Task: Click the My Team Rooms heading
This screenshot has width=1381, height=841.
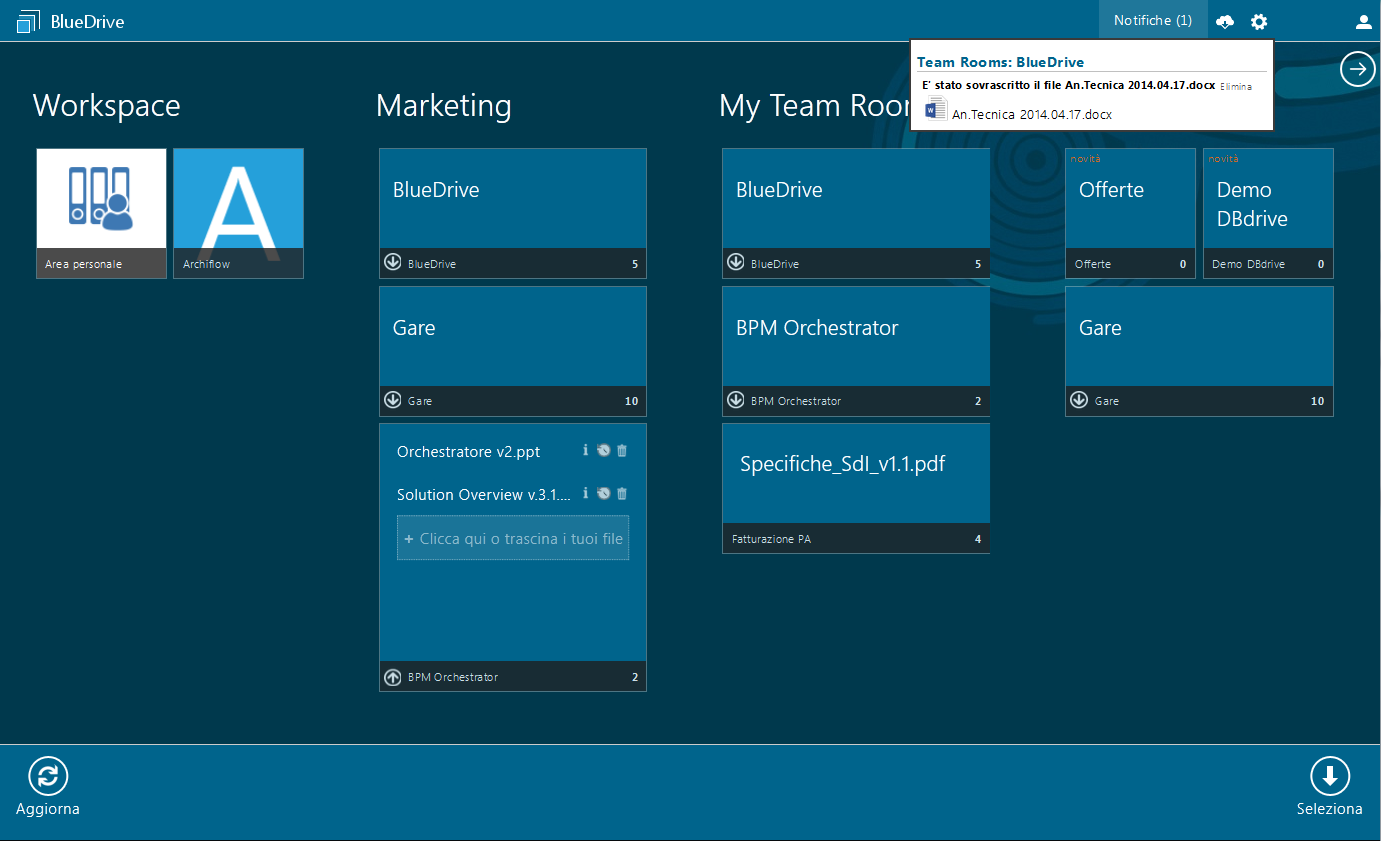Action: tap(814, 106)
